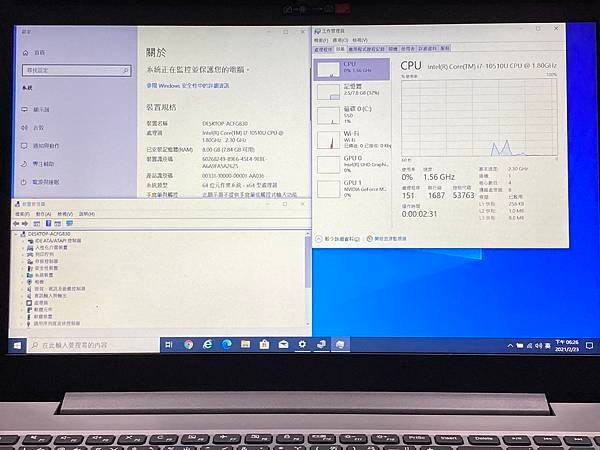Click scroll down arrow in Device Manager
This screenshot has height=450, width=600.
(308, 324)
